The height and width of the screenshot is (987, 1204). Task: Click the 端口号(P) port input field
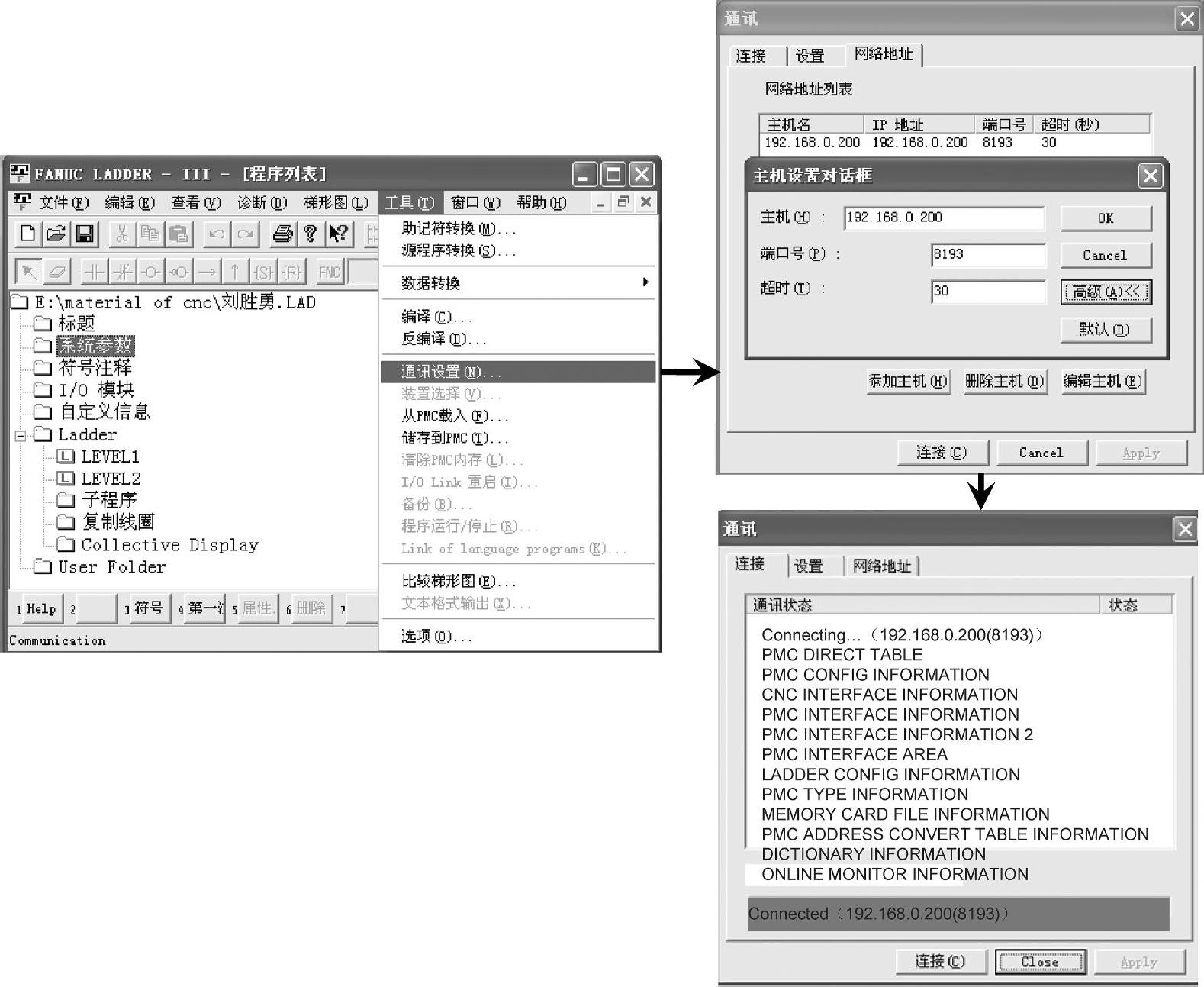click(988, 254)
